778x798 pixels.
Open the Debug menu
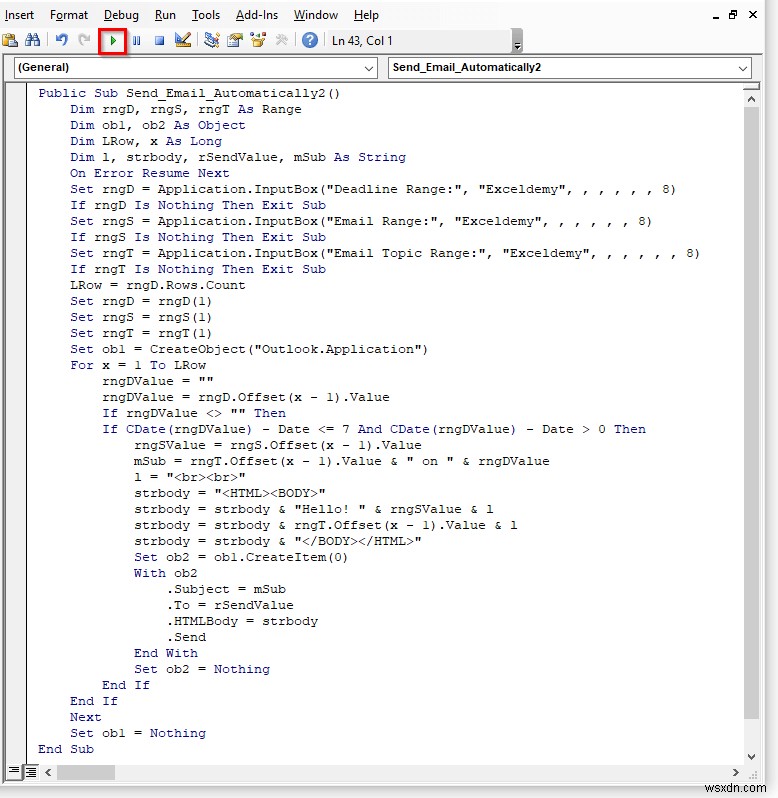click(122, 15)
